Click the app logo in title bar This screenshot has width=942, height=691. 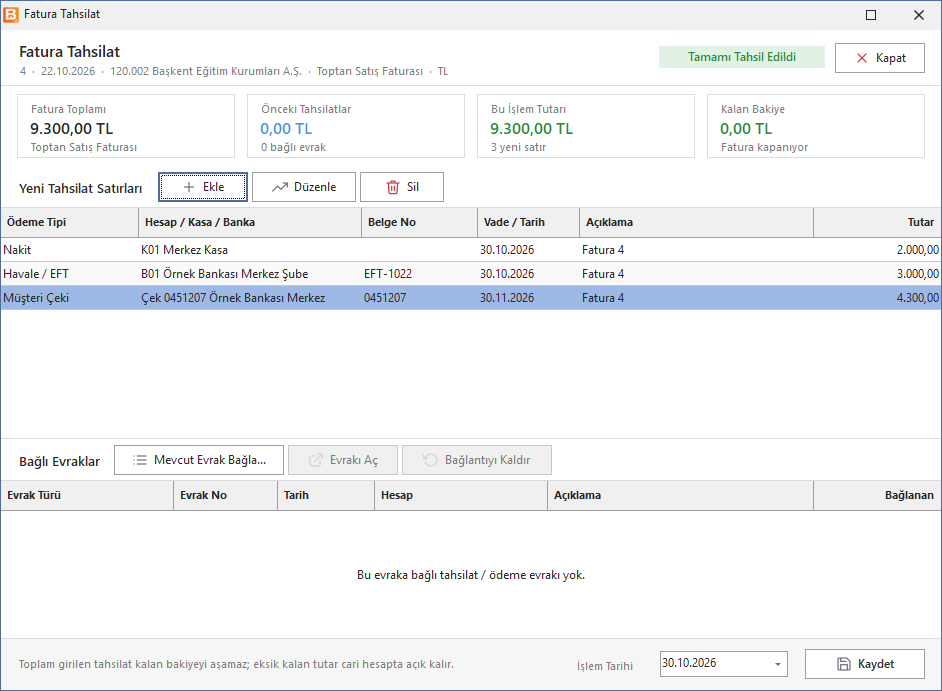[11, 14]
